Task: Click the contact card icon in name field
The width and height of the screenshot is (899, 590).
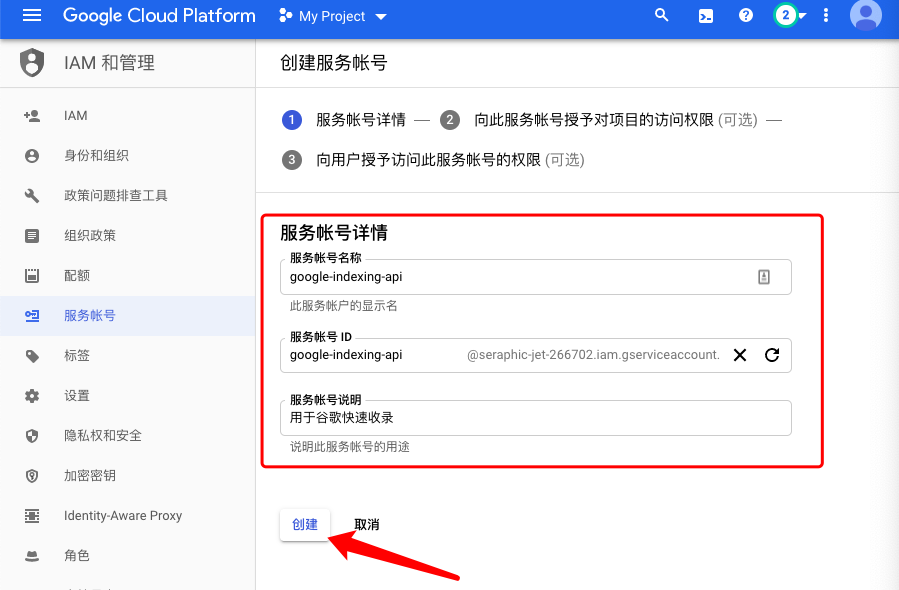Action: 764,277
